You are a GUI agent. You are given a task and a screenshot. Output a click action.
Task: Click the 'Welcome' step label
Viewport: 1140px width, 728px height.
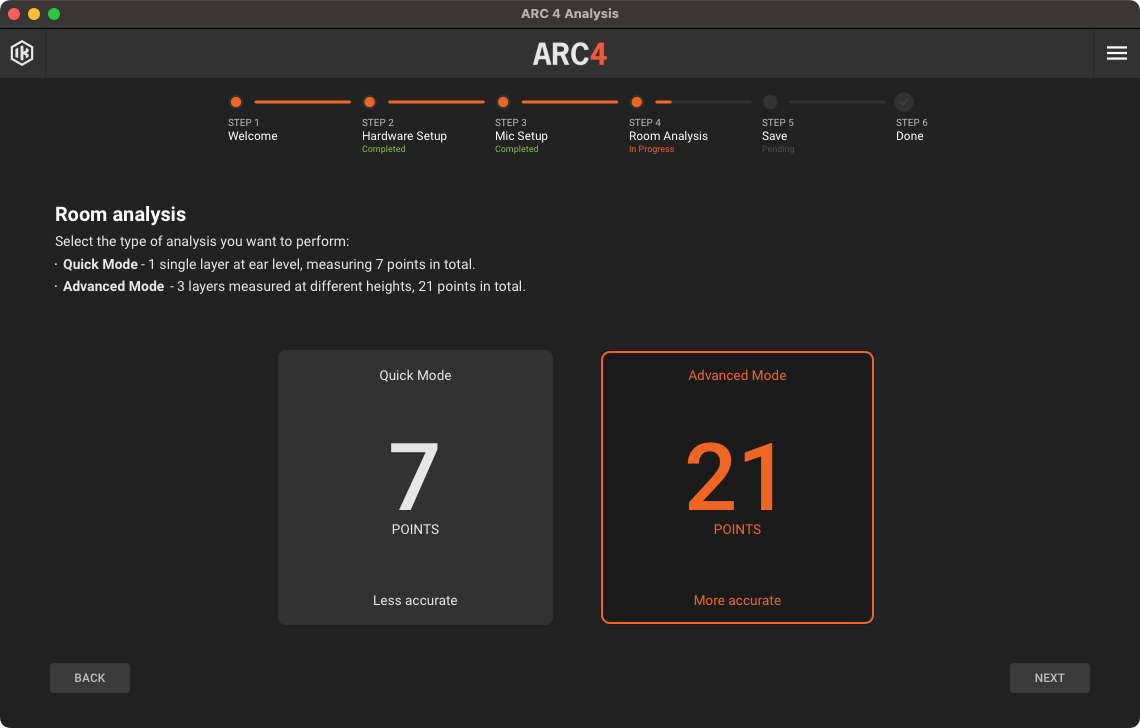tap(252, 136)
